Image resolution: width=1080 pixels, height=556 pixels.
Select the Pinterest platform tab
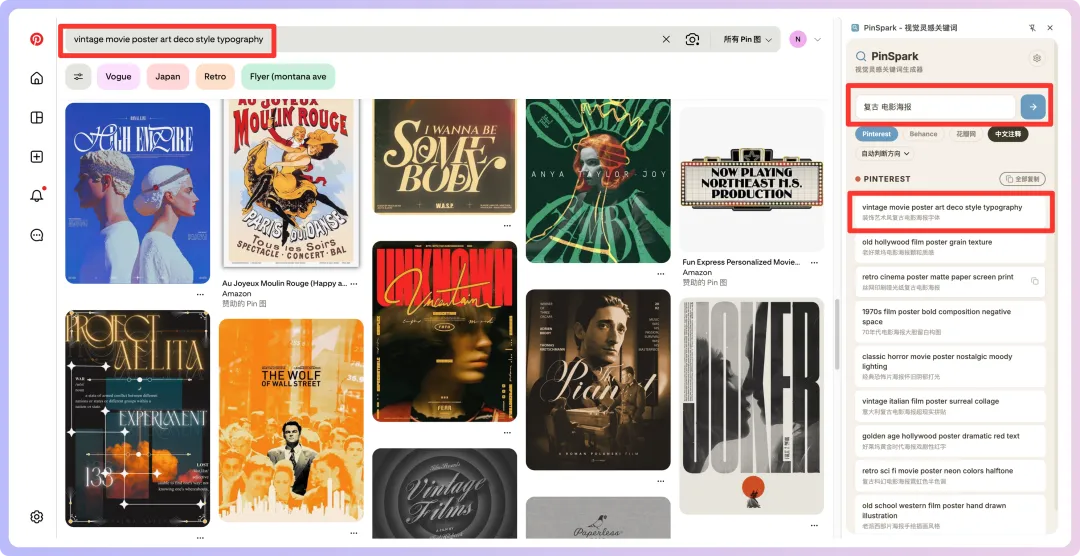(x=876, y=134)
